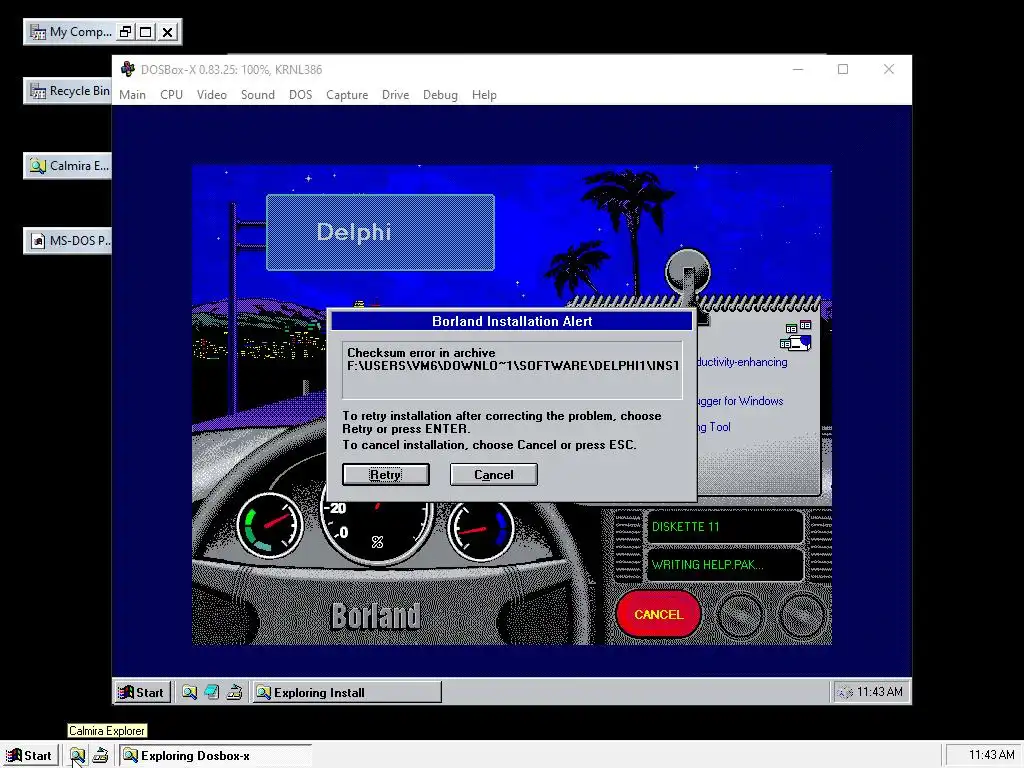Click the Borland logo on the steering wheel
This screenshot has width=1024, height=768.
point(376,616)
